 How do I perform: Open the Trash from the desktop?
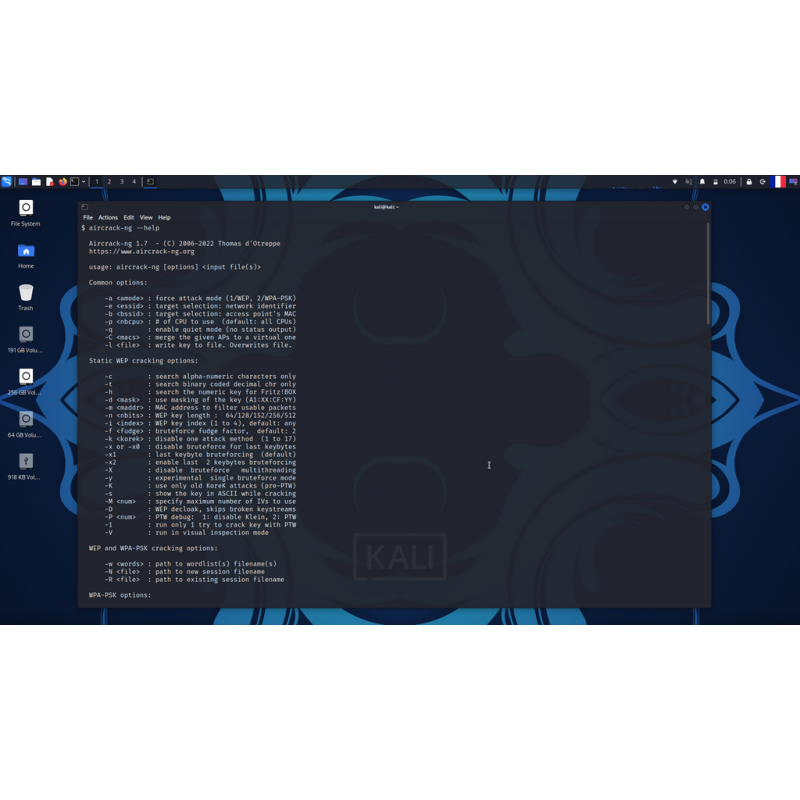pos(25,293)
